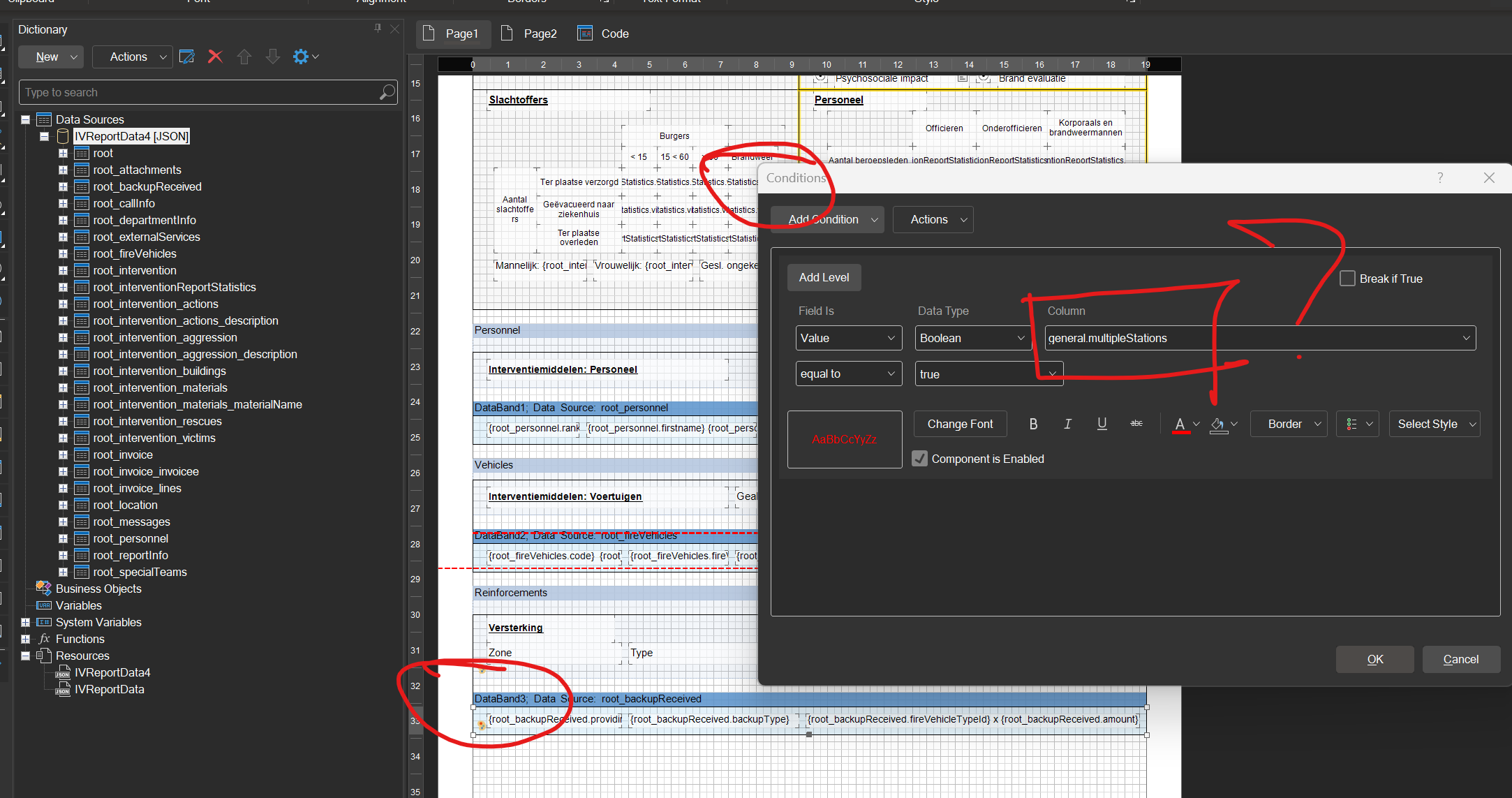Click the Code tab icon
1512x798 pixels.
click(x=585, y=34)
